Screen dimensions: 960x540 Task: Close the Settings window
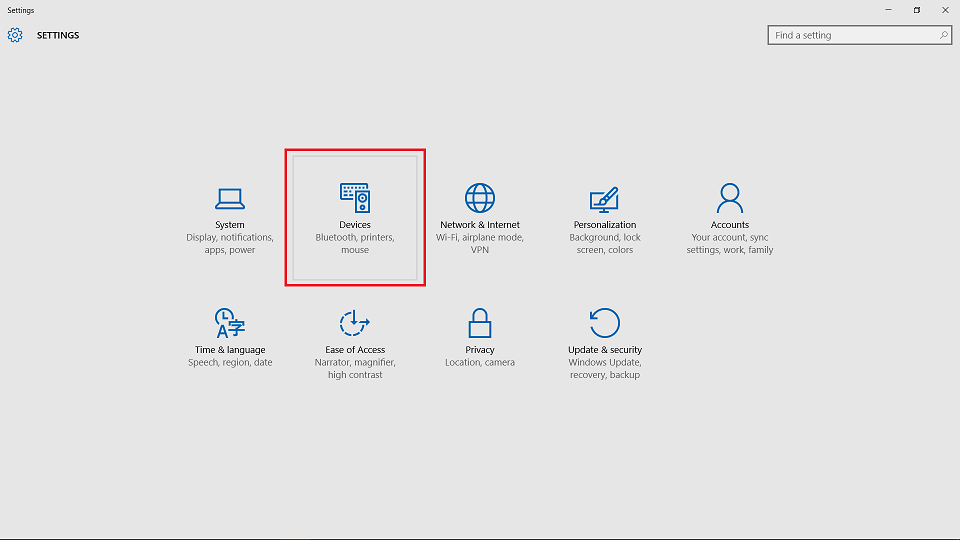(945, 10)
